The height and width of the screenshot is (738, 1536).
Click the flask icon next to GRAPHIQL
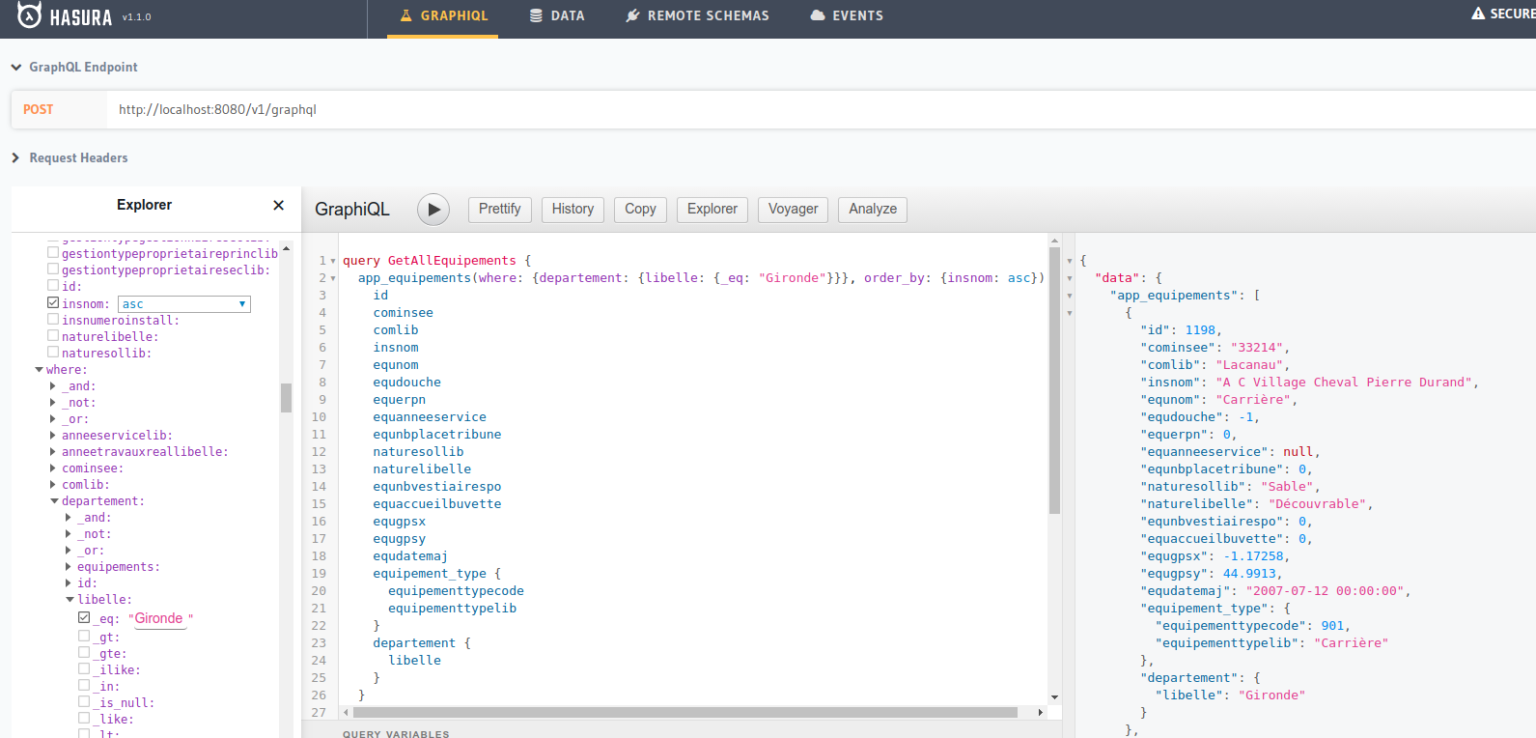(x=406, y=15)
